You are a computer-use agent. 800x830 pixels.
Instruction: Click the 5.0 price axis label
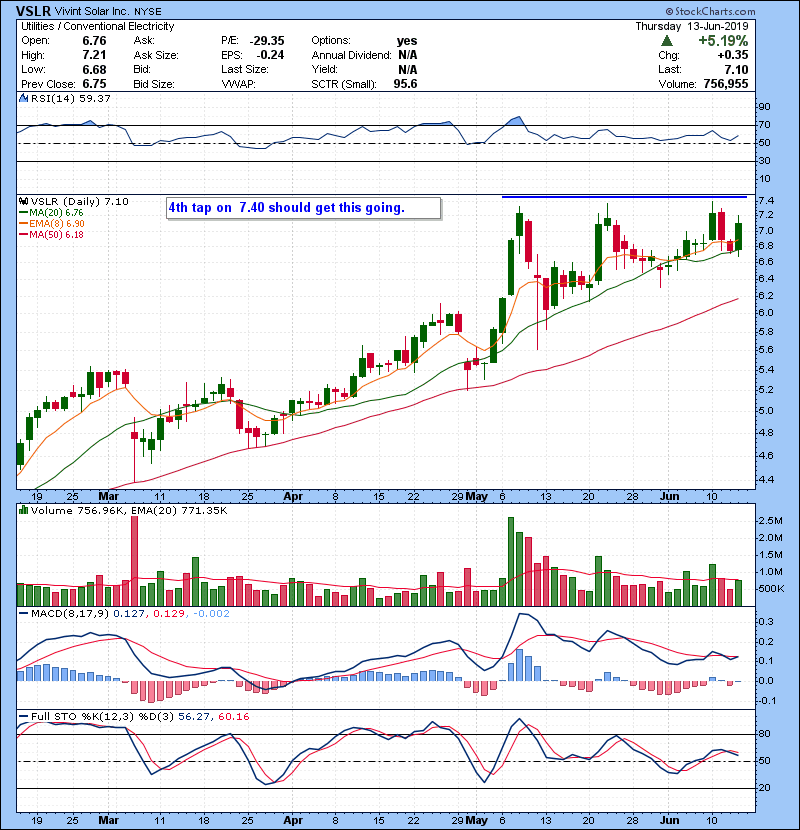(x=766, y=411)
